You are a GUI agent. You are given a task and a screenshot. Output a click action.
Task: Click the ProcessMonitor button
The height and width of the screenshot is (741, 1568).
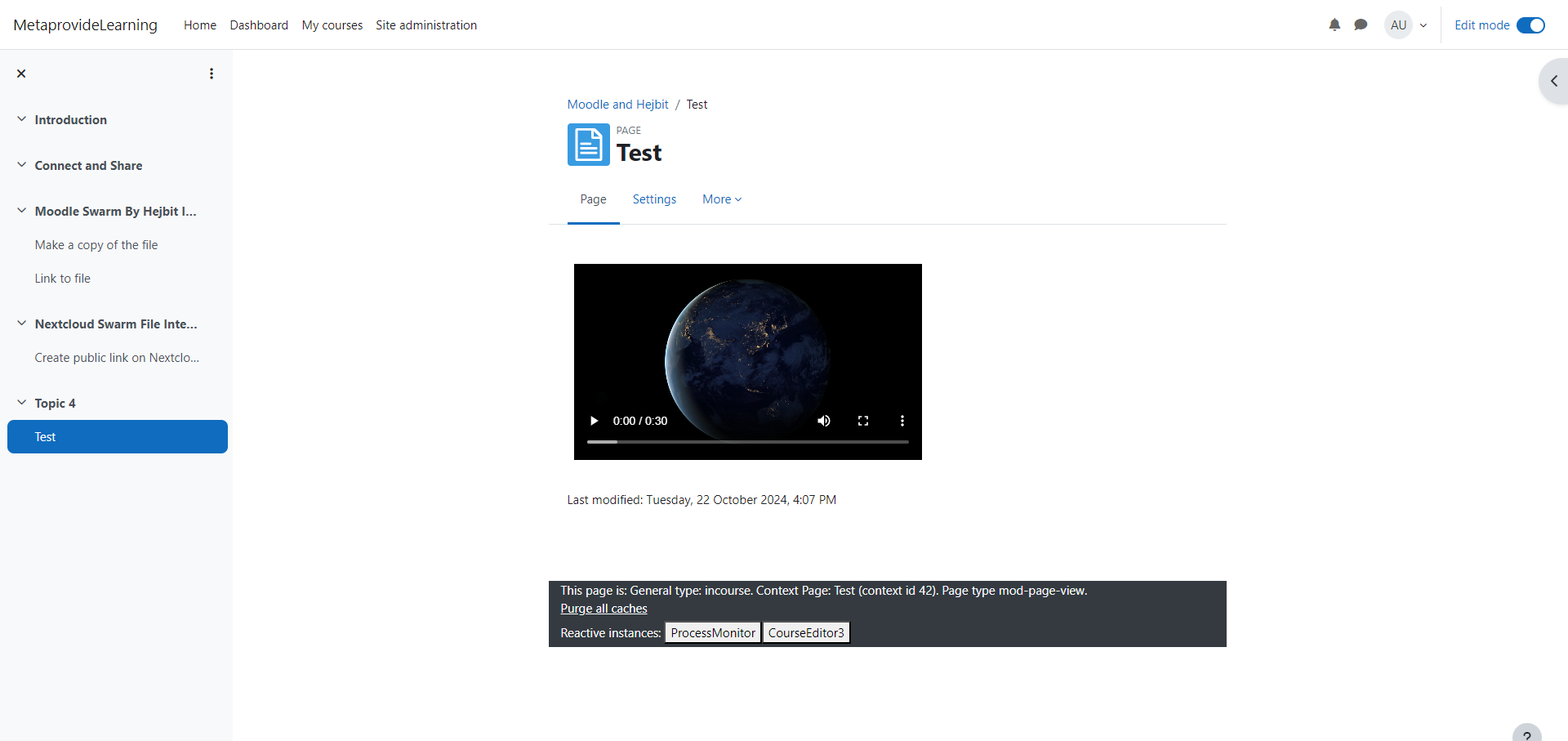(712, 633)
